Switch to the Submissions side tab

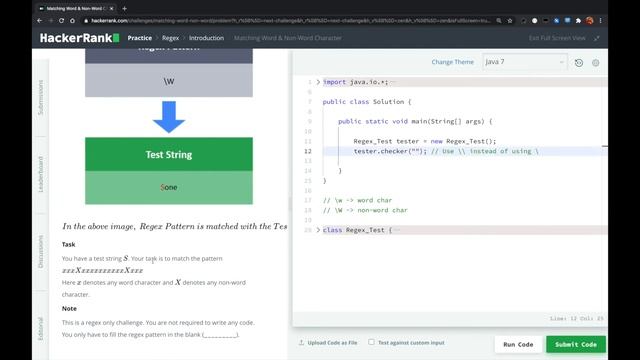pos(40,97)
